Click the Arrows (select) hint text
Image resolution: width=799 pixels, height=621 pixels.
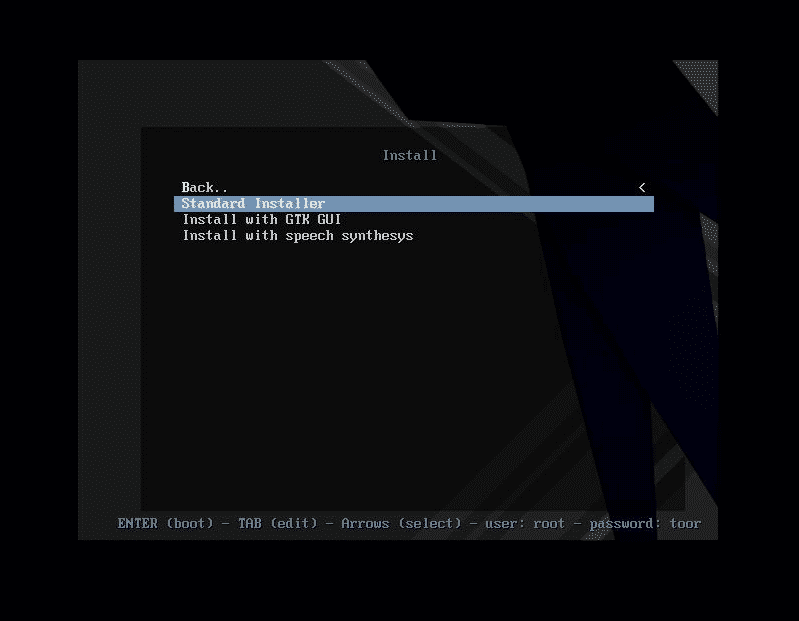pos(401,523)
